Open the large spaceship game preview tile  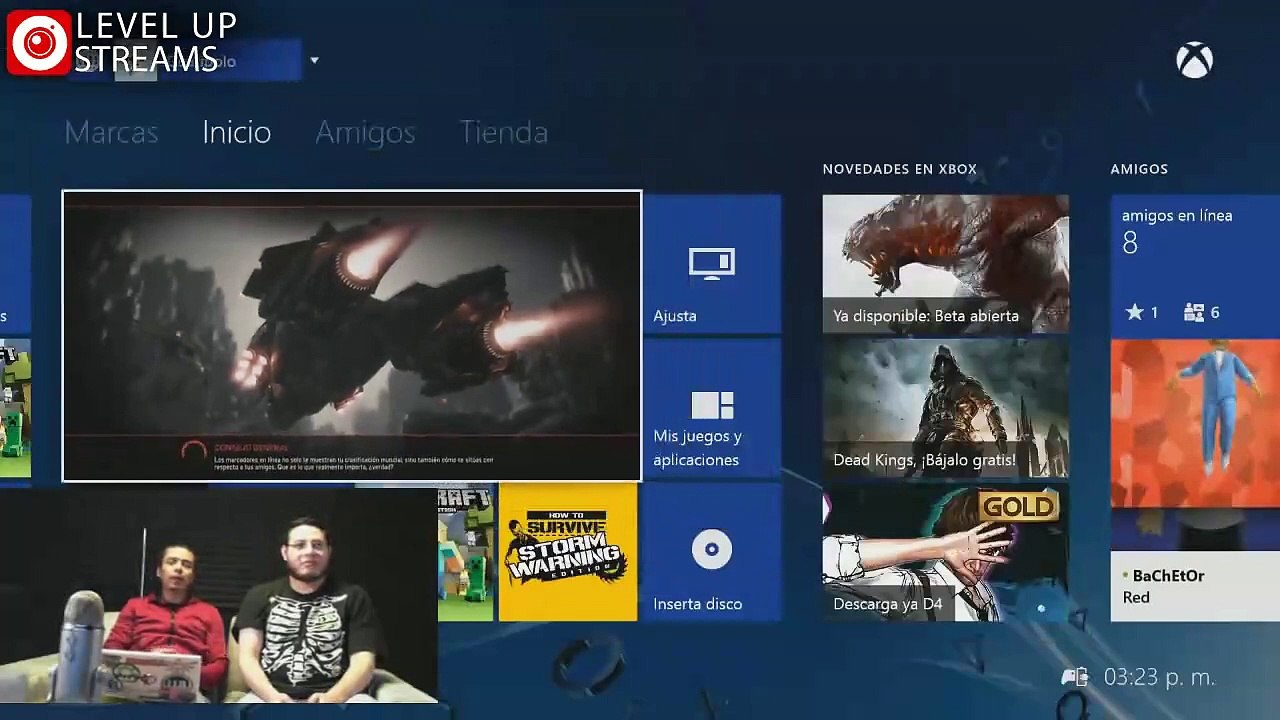pos(352,336)
